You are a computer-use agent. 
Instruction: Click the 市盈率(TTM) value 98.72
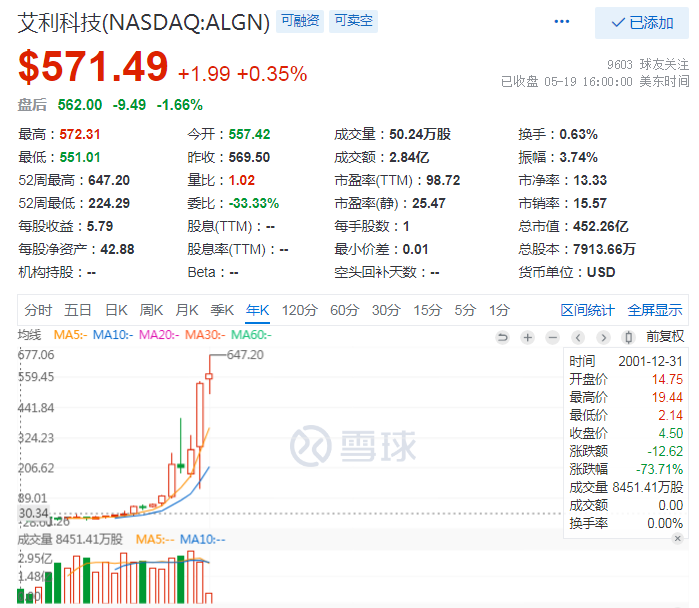(x=443, y=180)
